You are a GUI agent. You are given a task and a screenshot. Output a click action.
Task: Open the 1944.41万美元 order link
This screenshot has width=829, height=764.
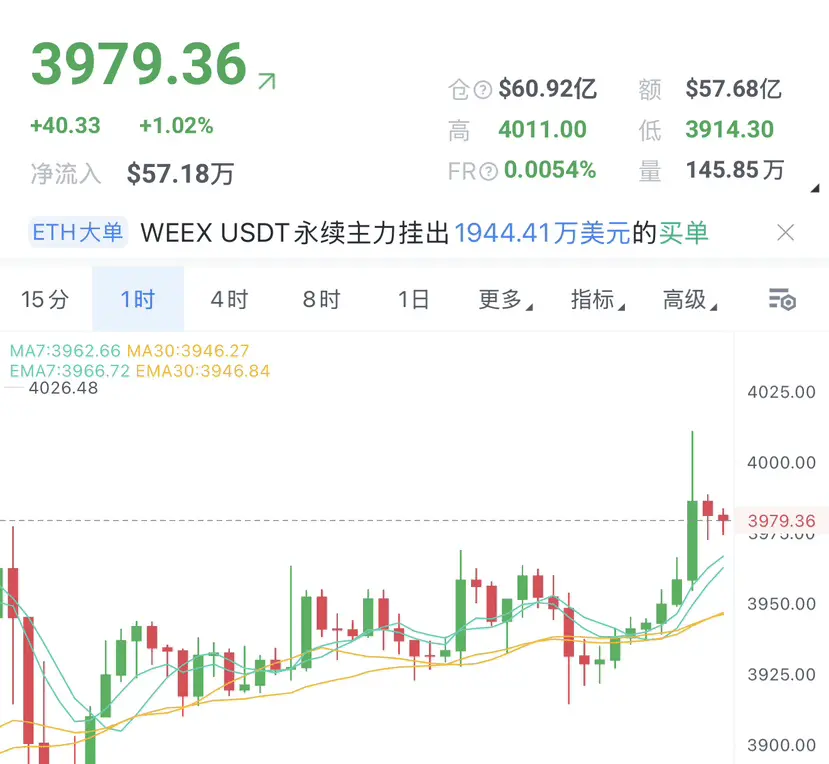click(542, 233)
